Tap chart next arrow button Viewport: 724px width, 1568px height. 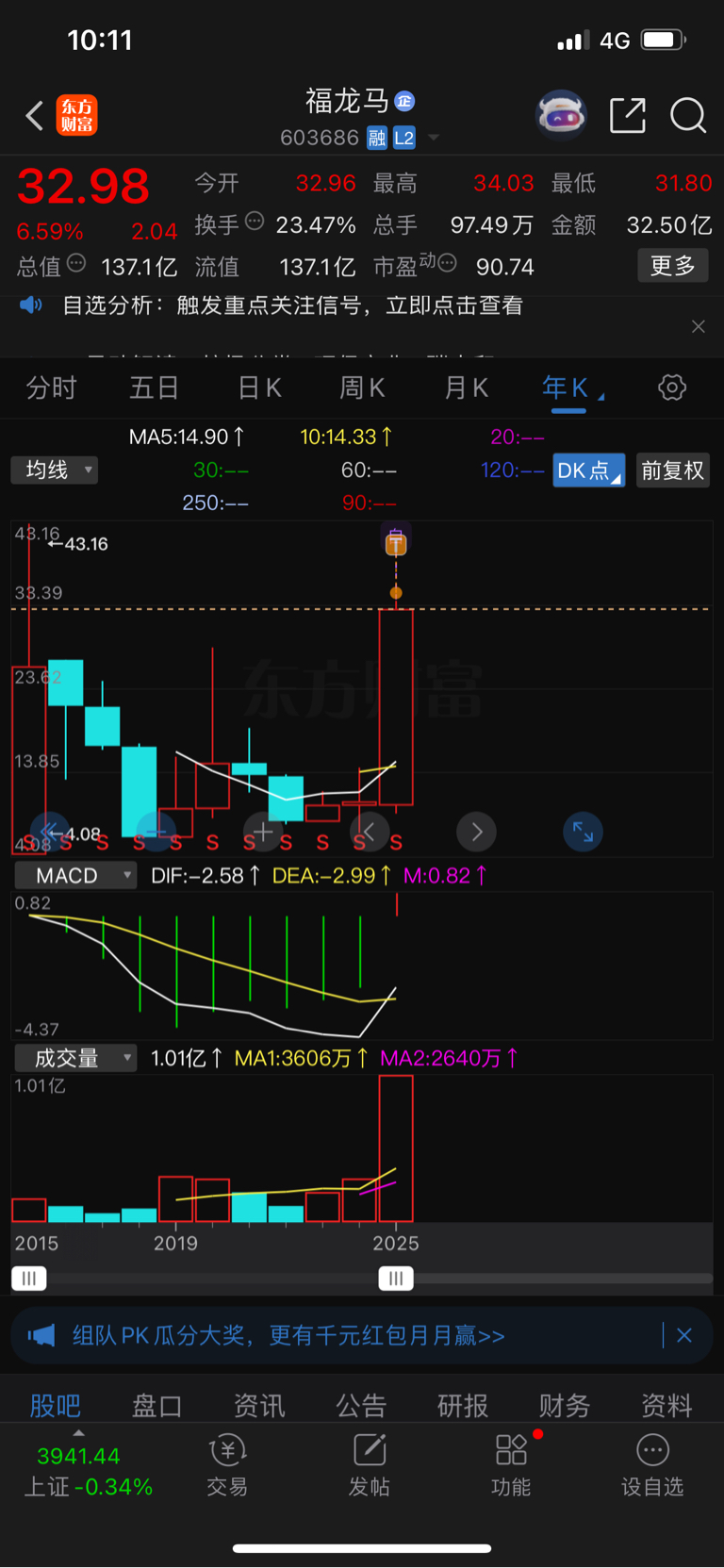[476, 832]
